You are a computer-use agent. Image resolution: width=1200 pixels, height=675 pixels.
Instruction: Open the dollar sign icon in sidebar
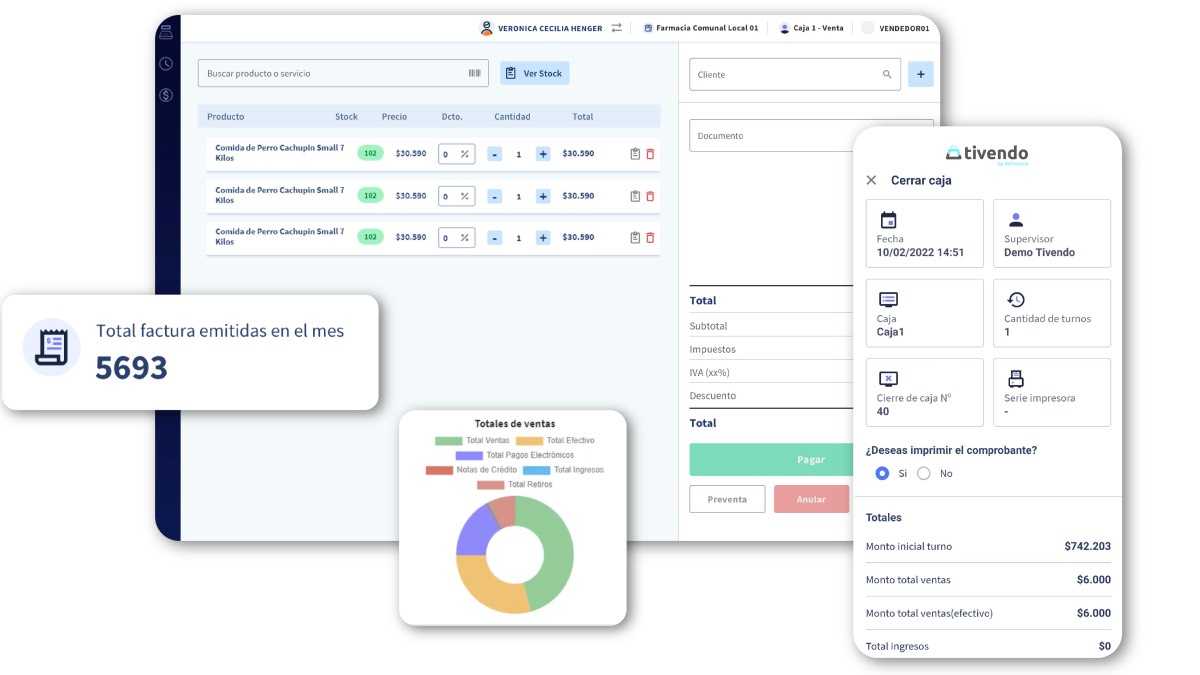[166, 95]
